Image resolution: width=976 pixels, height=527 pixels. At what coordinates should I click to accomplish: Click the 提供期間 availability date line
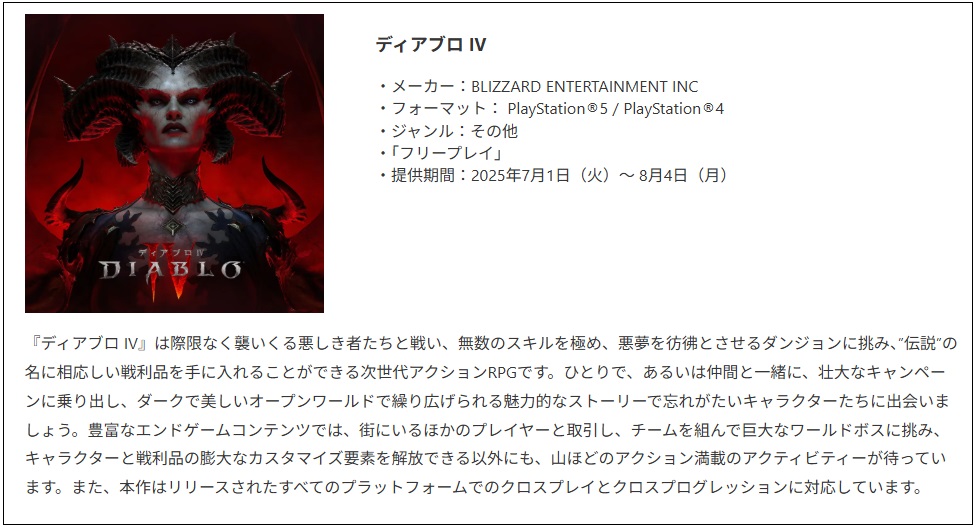[x=553, y=175]
